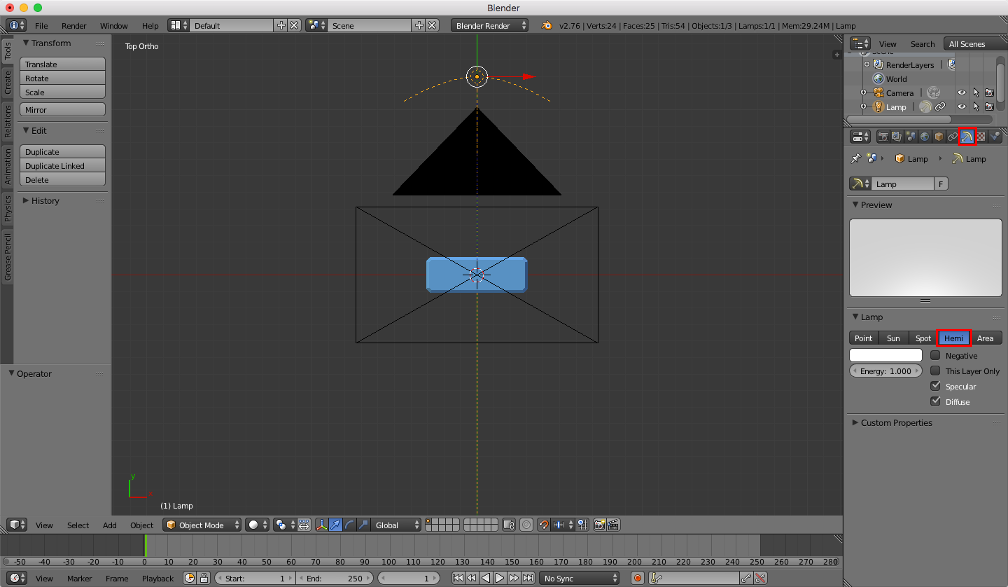This screenshot has width=1008, height=587.
Task: Click the End frame field
Action: point(334,578)
